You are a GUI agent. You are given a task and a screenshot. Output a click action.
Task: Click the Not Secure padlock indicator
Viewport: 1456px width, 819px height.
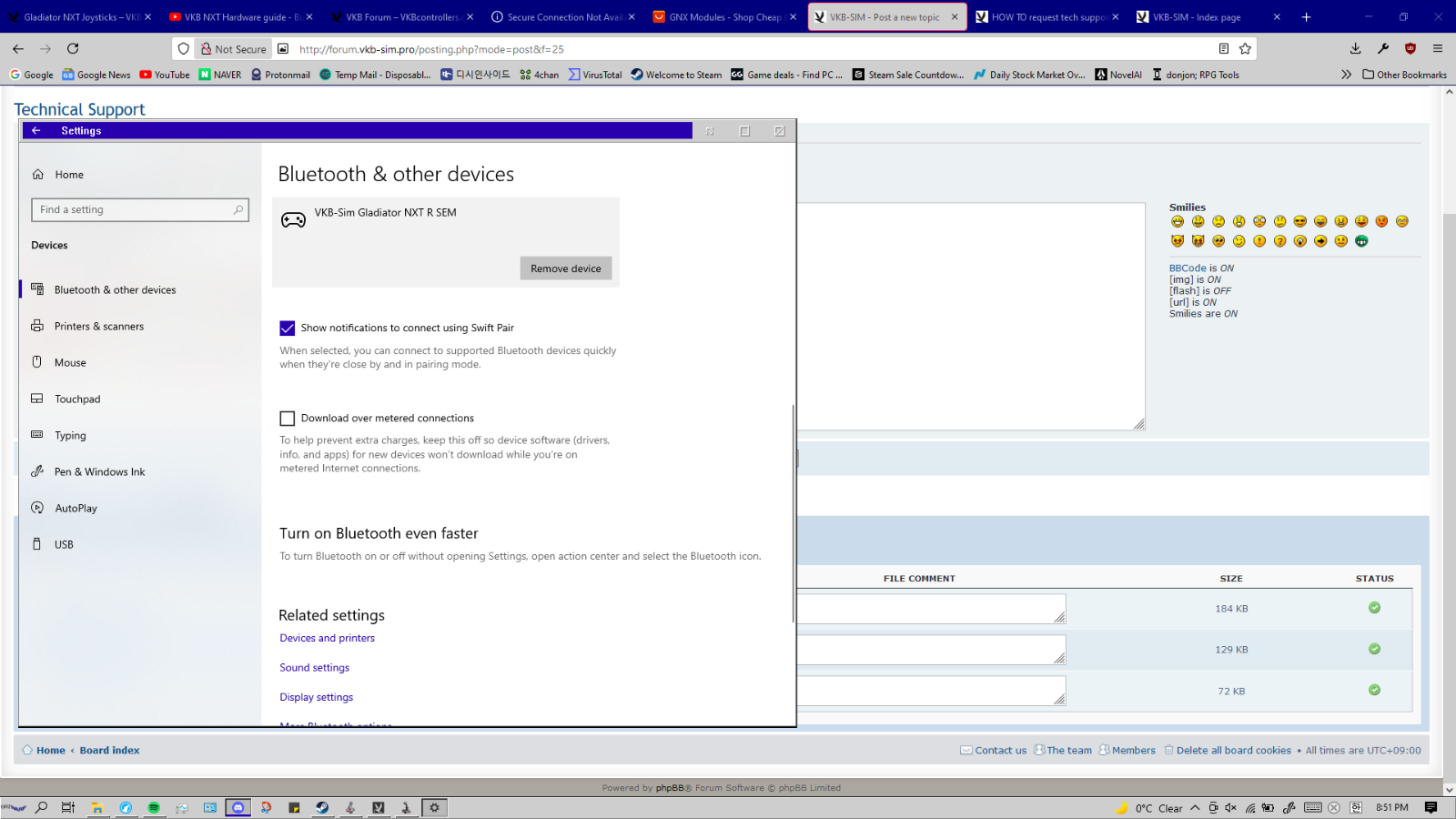pyautogui.click(x=234, y=49)
